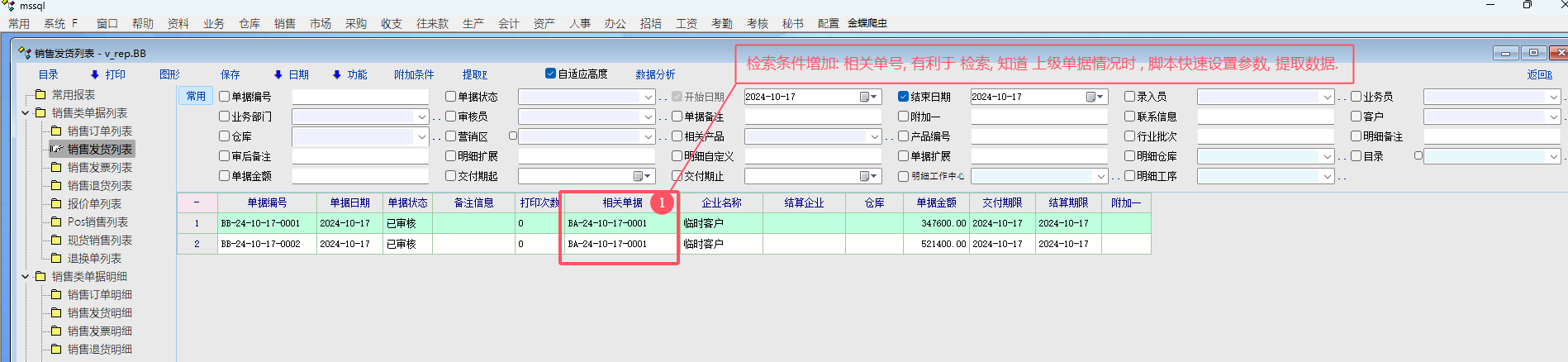
Task: Click the 数据分析 link
Action: click(655, 74)
